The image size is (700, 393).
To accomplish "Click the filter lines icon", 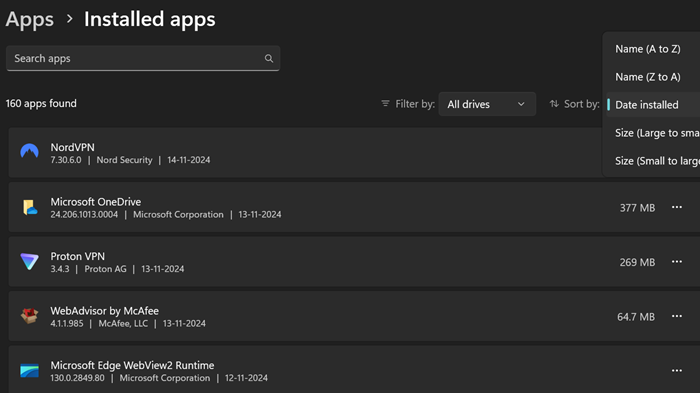I will tap(385, 104).
